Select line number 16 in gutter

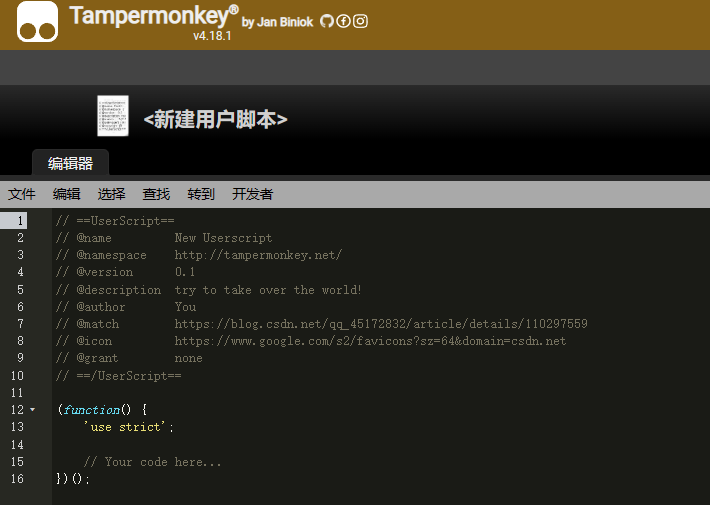coord(17,479)
